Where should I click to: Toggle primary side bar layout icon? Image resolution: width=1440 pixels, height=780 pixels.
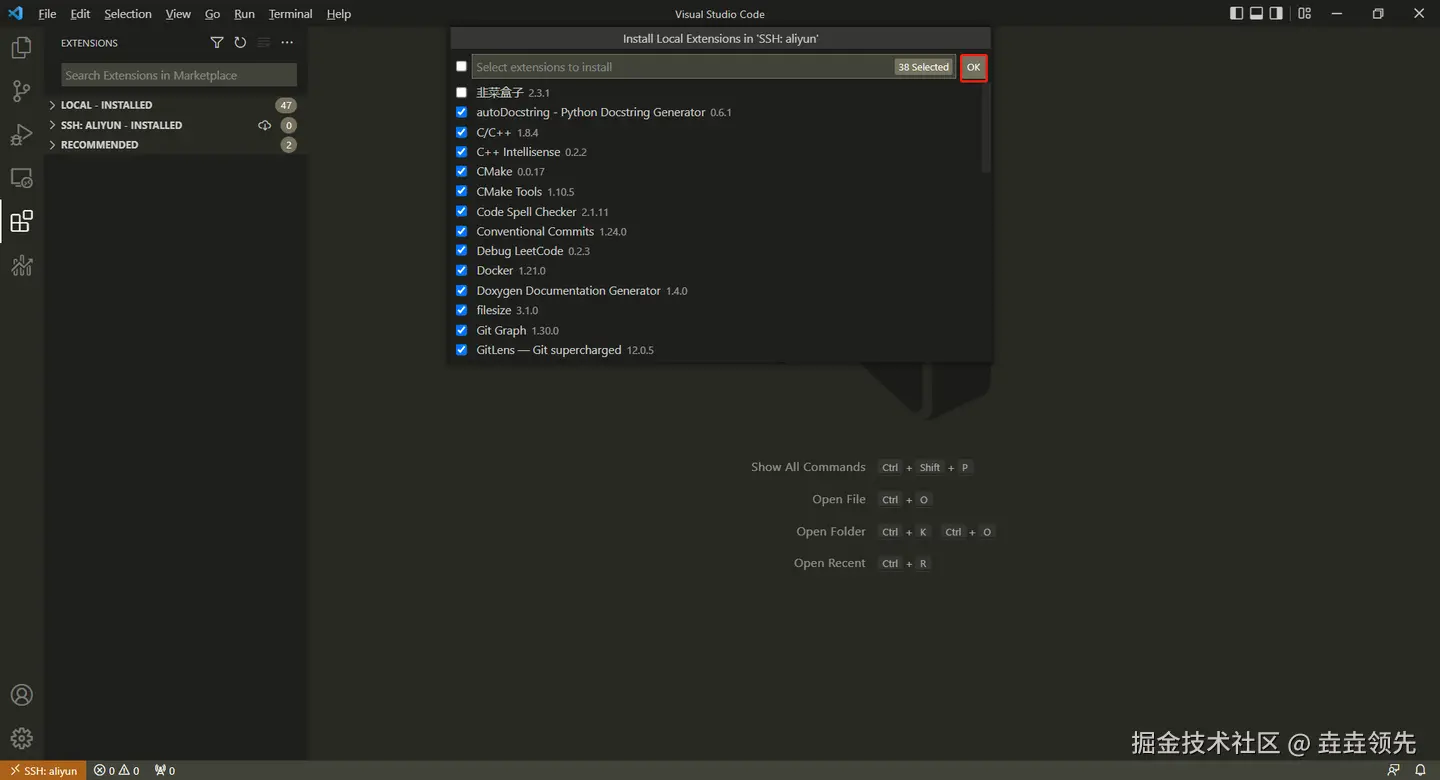click(x=1237, y=13)
